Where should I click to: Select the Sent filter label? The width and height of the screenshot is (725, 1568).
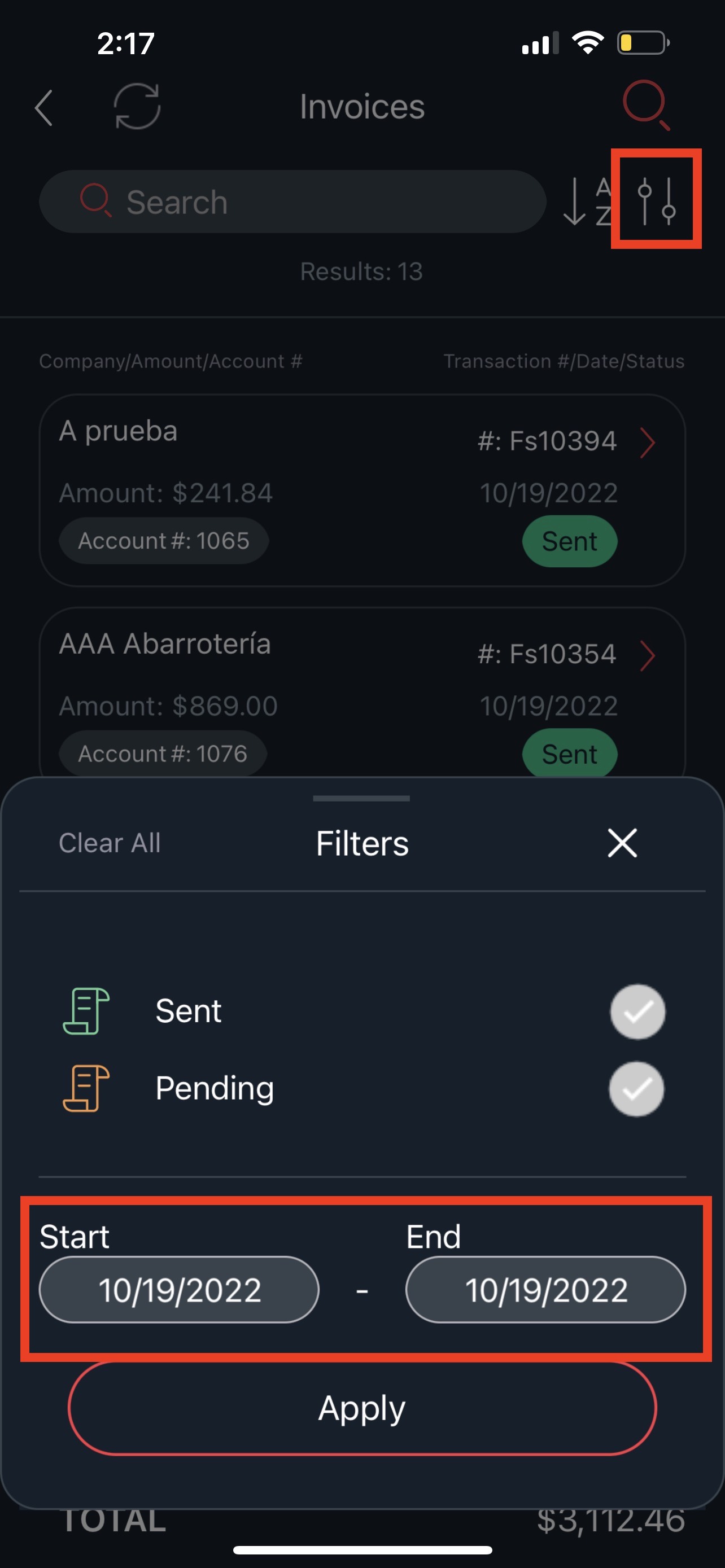(188, 1011)
